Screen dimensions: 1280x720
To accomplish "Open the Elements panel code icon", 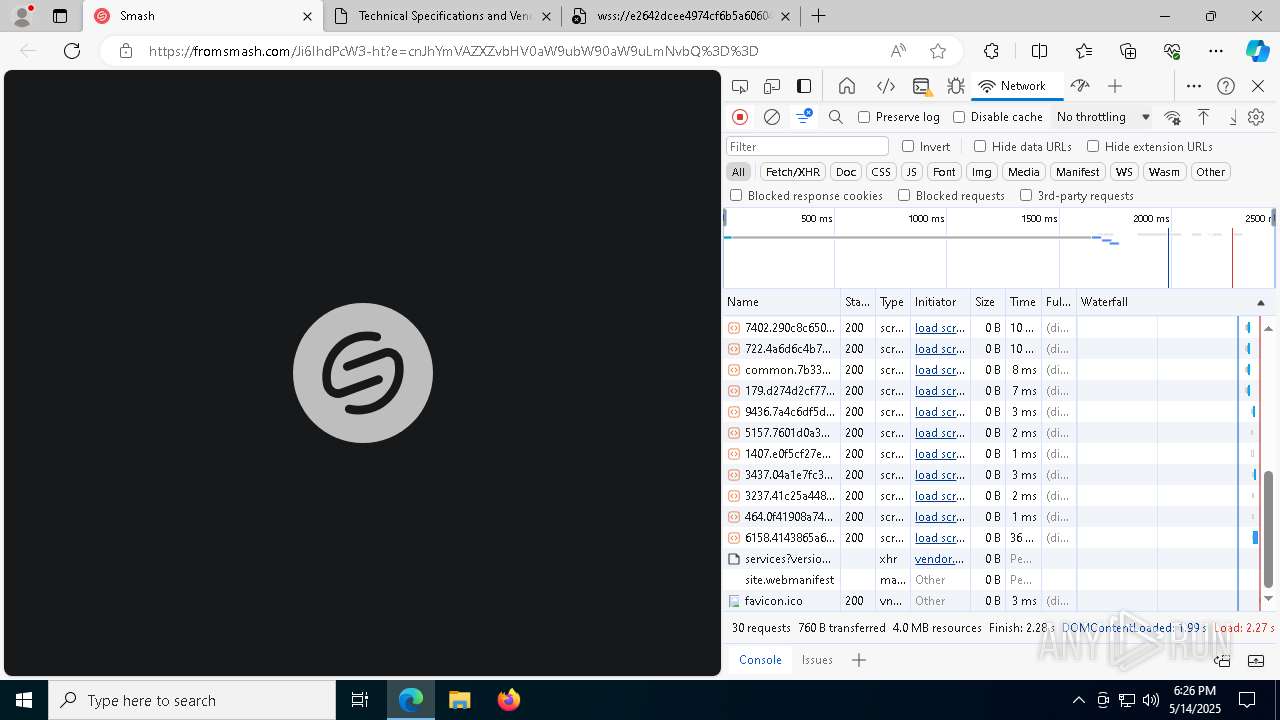I will [x=885, y=86].
